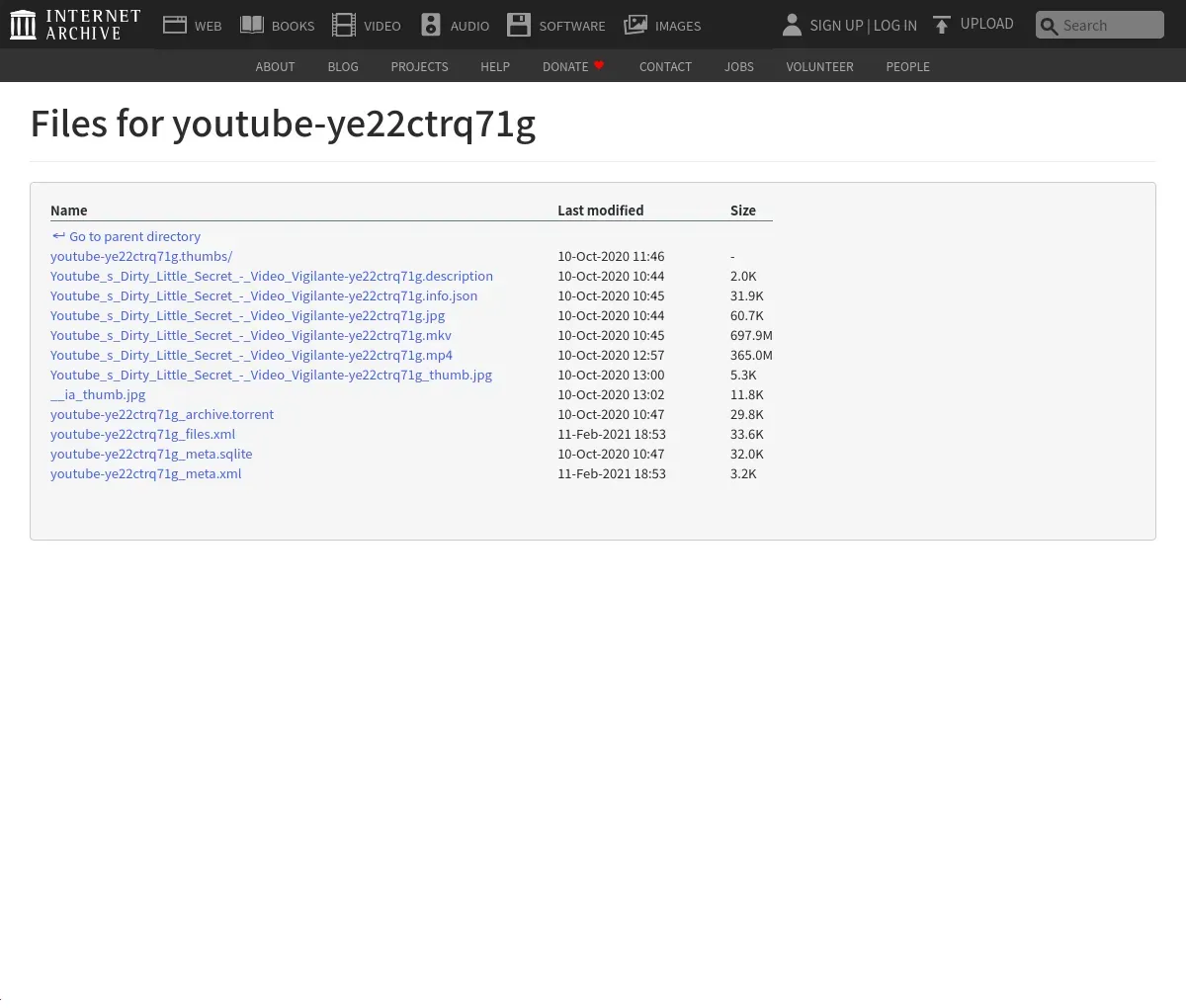Open VOLUNTEER in the secondary nav
The image size is (1186, 1008).
[819, 66]
